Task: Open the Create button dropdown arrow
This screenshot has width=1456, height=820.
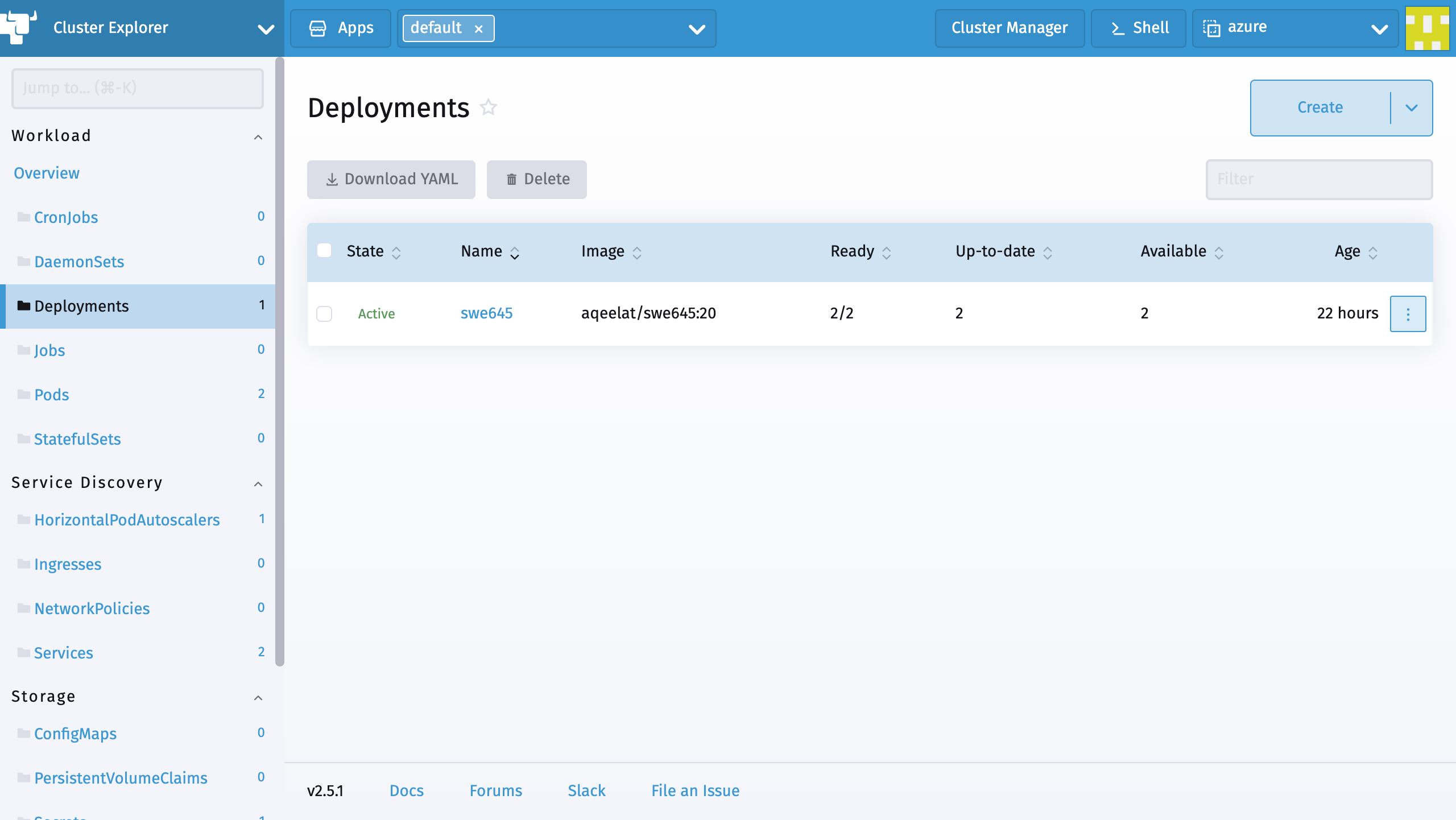Action: click(1412, 108)
